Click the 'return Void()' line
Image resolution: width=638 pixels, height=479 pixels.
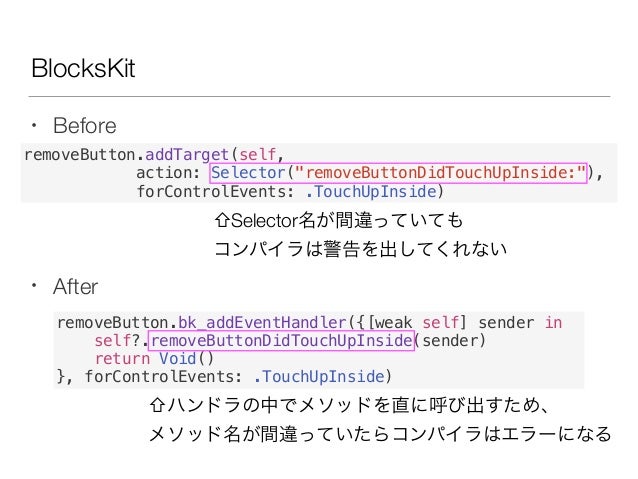point(154,359)
